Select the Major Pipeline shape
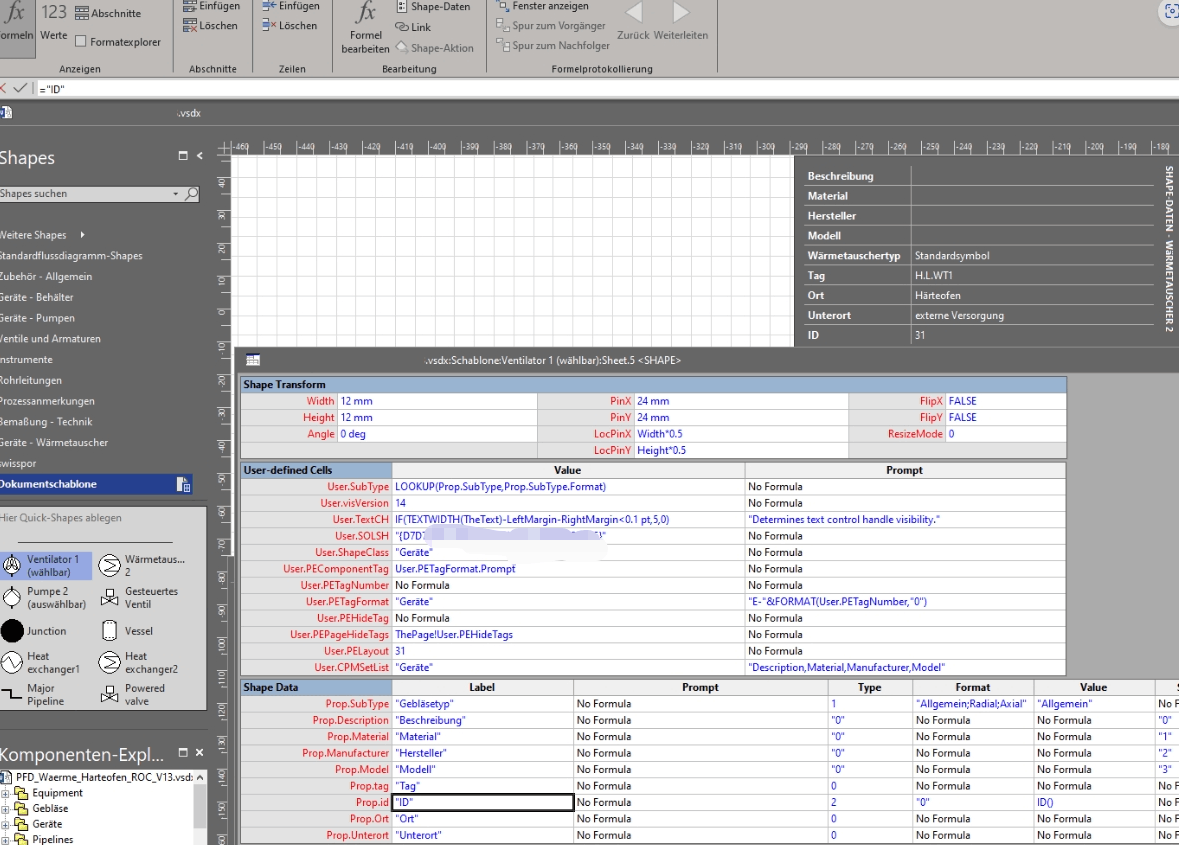This screenshot has height=845, width=1179. [x=12, y=695]
